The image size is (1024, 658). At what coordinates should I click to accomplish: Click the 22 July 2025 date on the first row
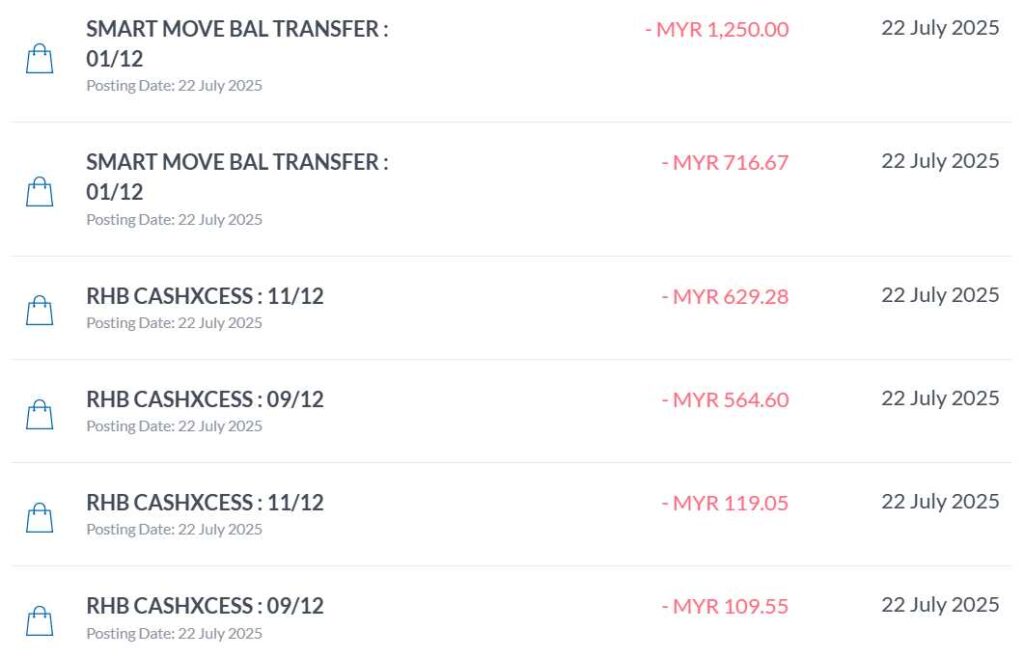point(939,29)
